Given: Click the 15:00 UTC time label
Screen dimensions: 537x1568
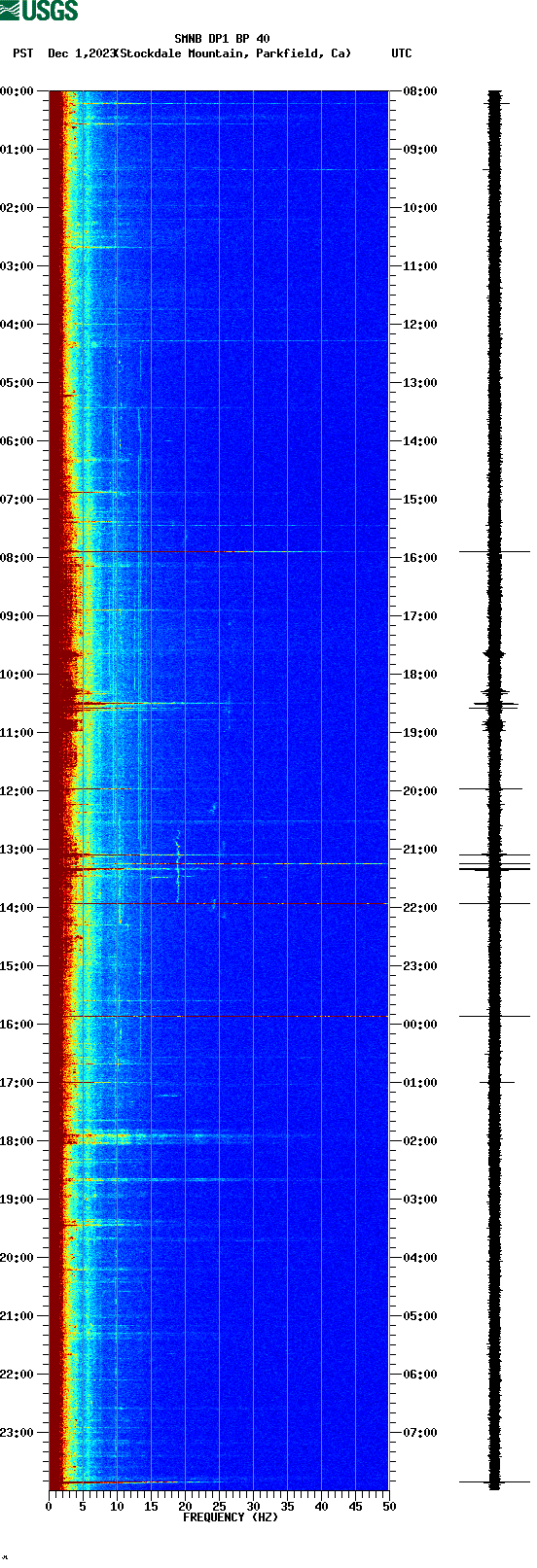Looking at the screenshot, I should point(420,500).
